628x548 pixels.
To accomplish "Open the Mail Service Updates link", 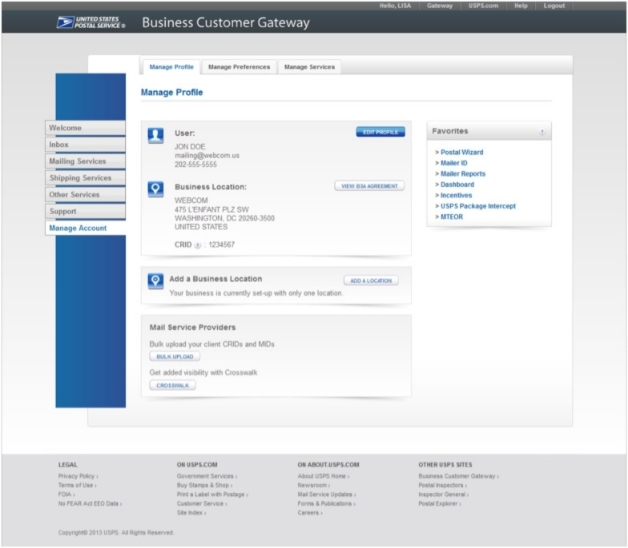I will click(x=326, y=495).
